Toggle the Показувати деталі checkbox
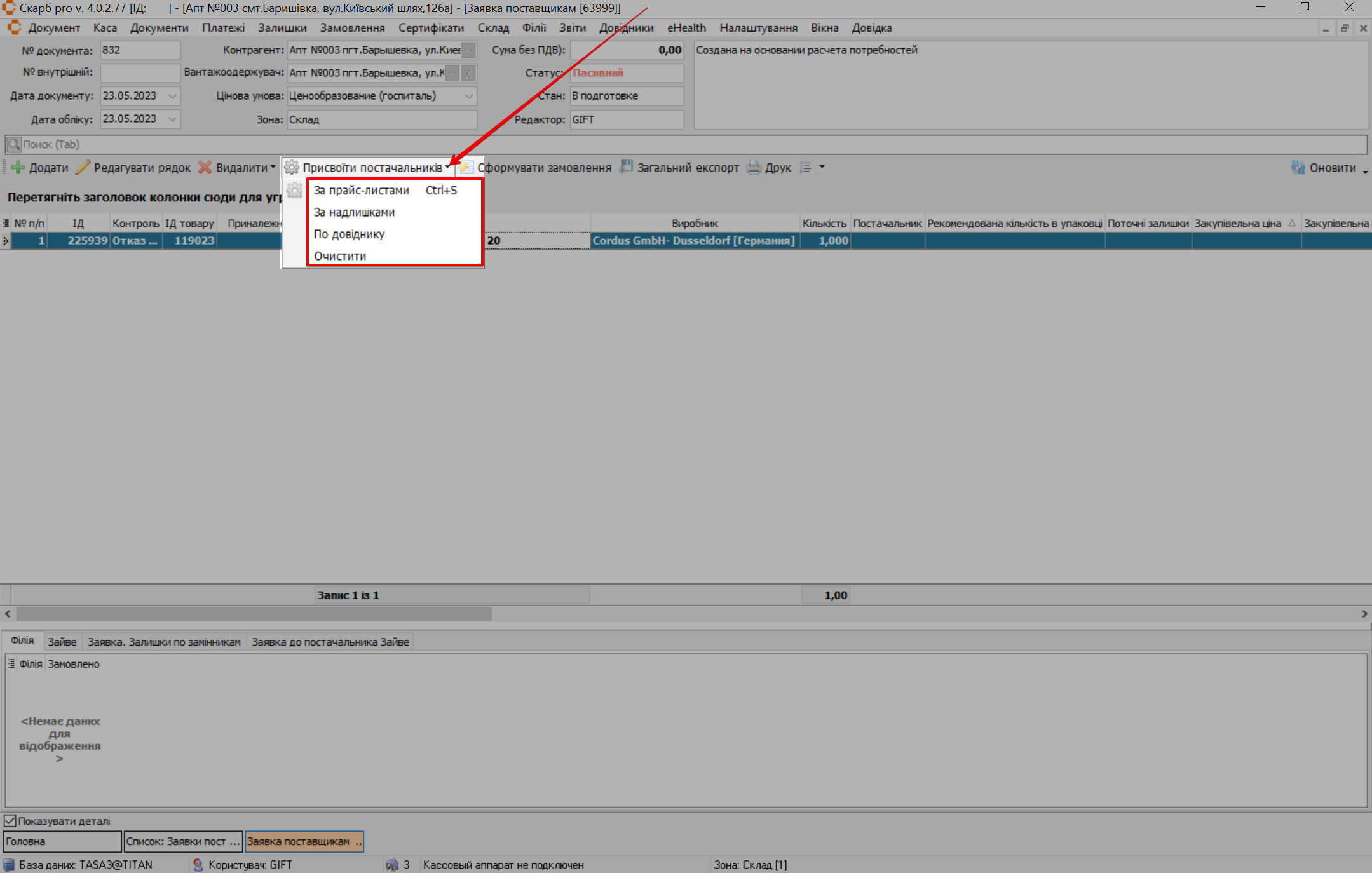 coord(10,821)
